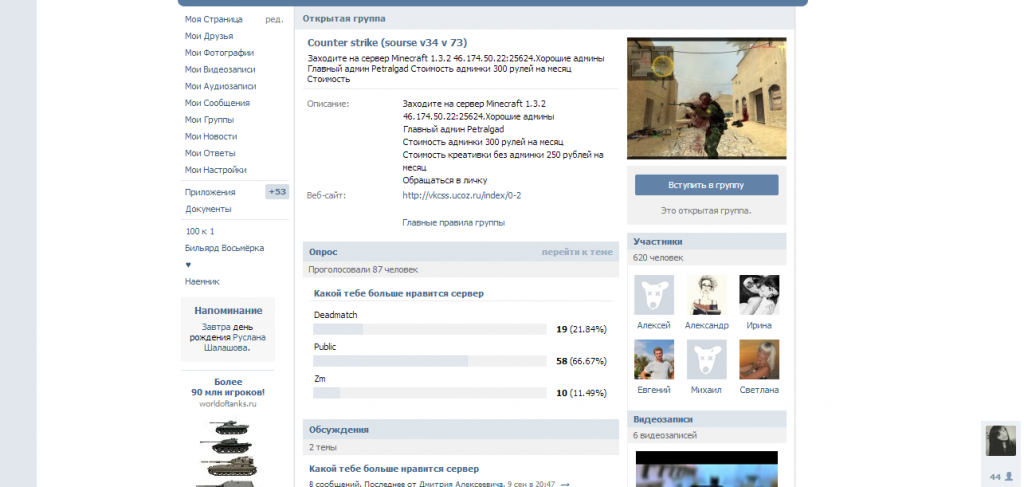Click перейти к теме poll link
Viewport: 1024px width, 487px height.
coord(577,252)
